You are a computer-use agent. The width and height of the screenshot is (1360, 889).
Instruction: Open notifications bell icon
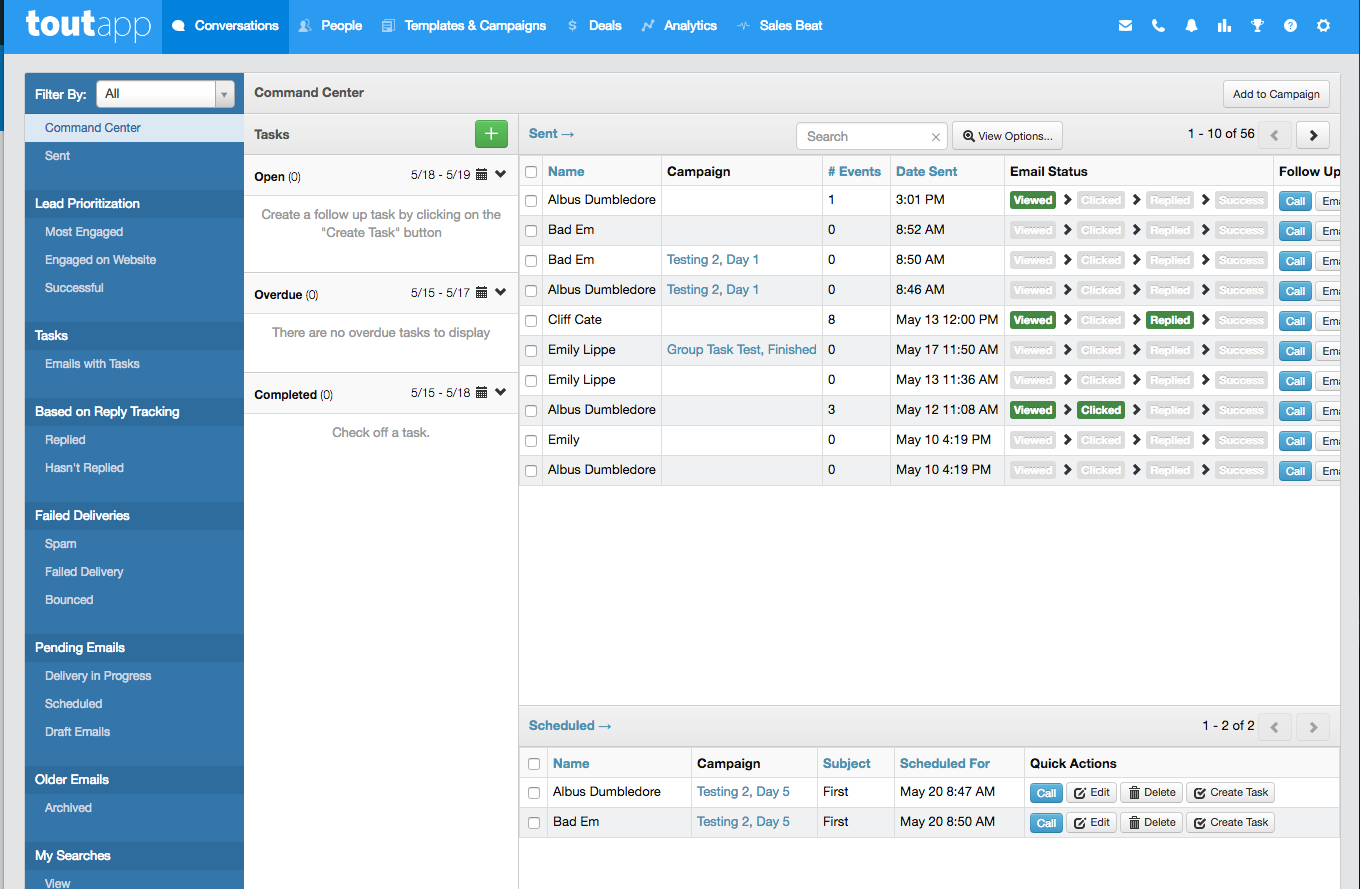1191,26
